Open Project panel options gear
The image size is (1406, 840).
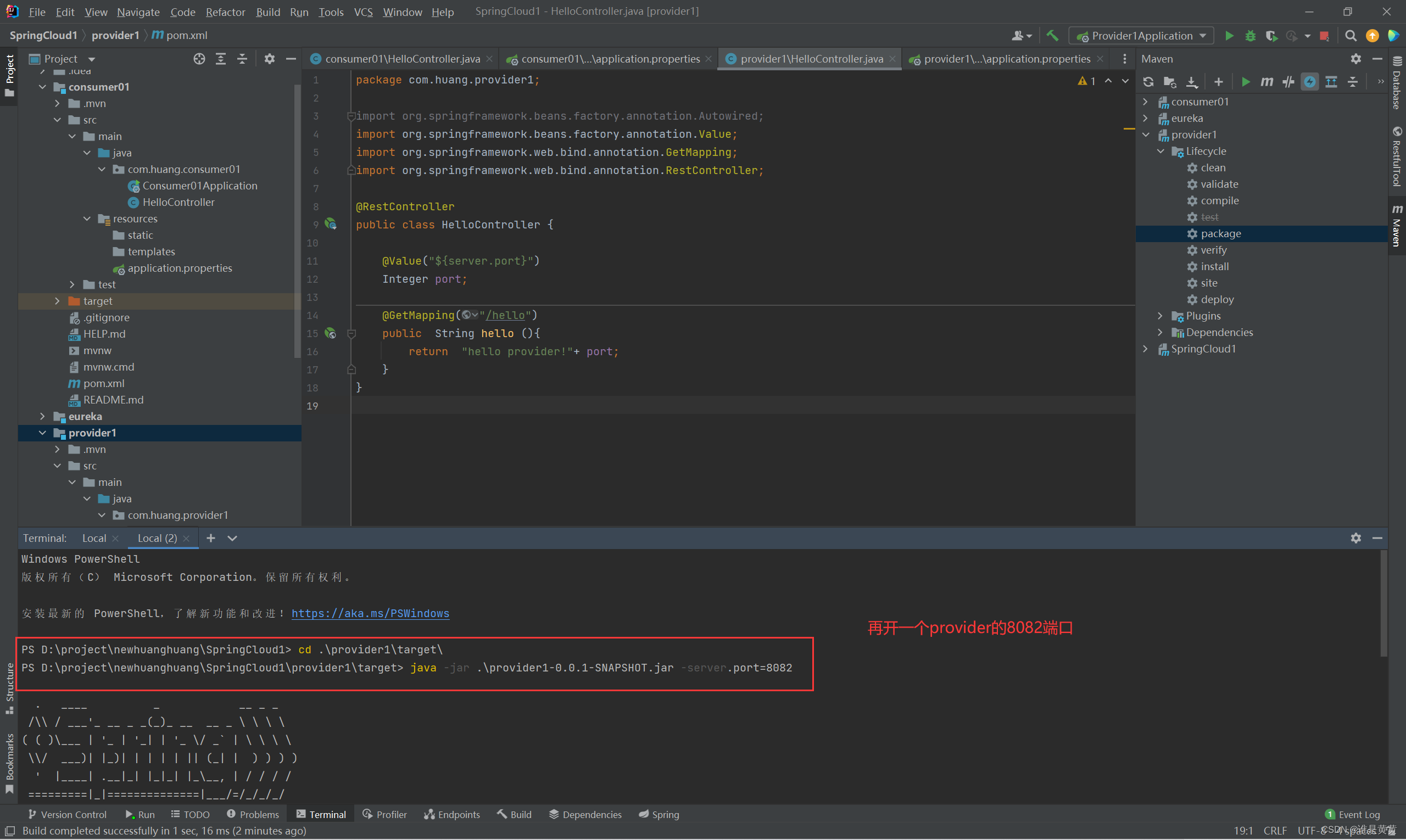point(269,59)
